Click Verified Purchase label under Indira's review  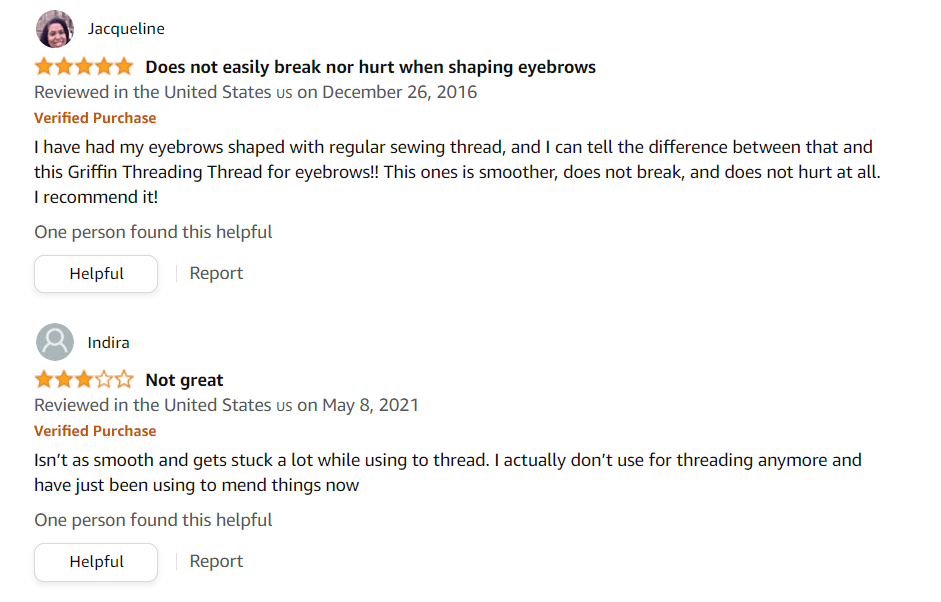coord(95,431)
